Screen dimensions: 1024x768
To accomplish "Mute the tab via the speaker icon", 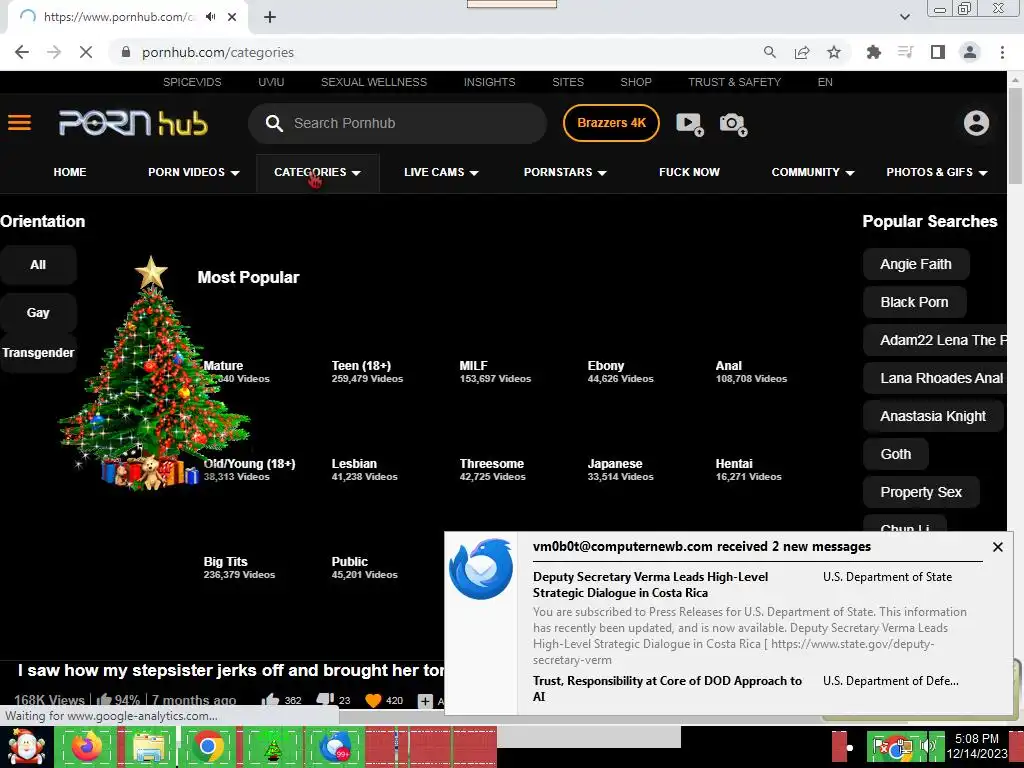I will click(210, 17).
